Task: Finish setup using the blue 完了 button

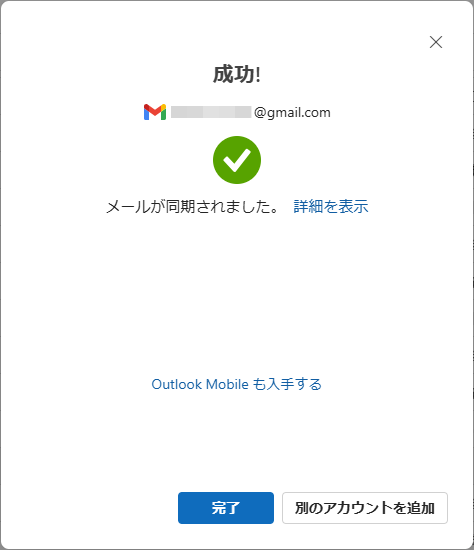Action: click(226, 508)
